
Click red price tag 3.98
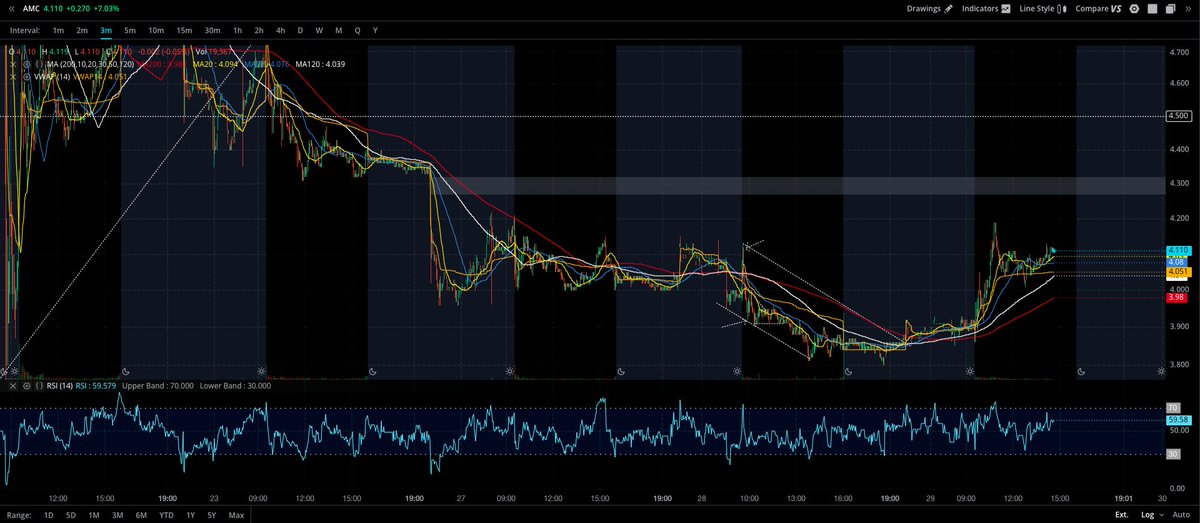point(1176,297)
